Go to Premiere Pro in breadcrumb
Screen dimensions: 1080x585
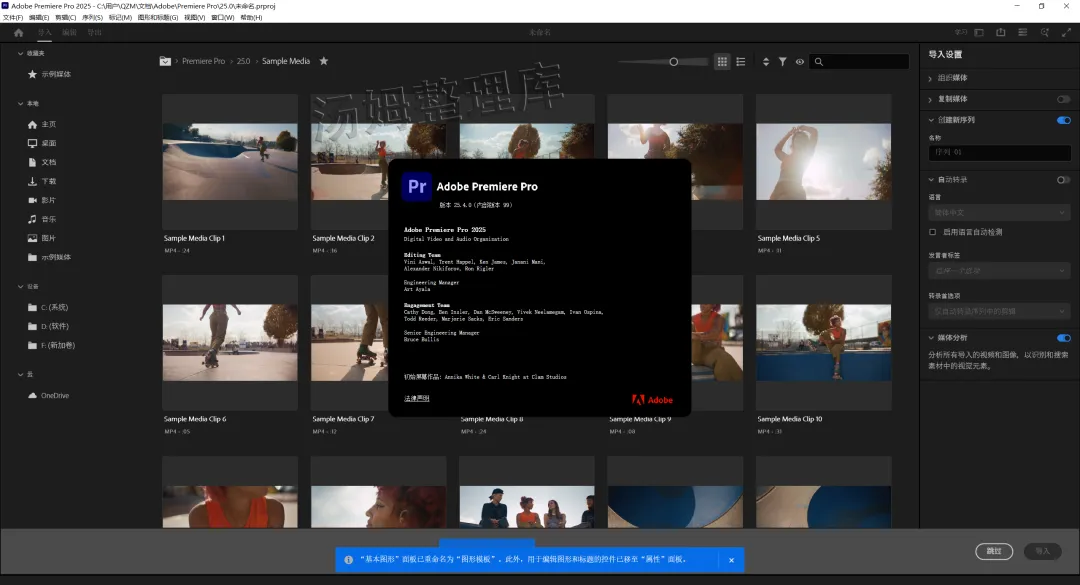coord(203,61)
